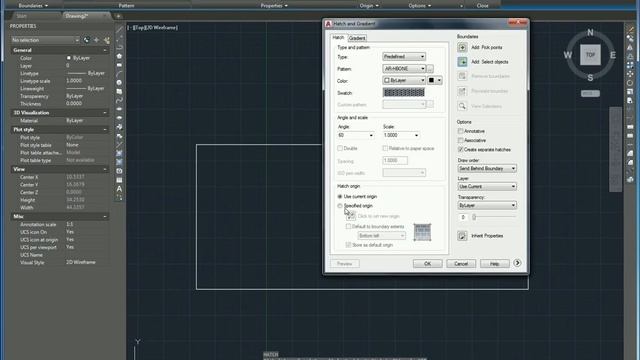Switch to the Gradient tab

coord(357,38)
